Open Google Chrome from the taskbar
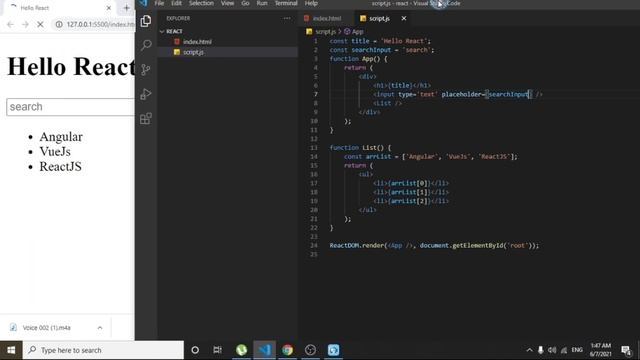 pos(287,350)
